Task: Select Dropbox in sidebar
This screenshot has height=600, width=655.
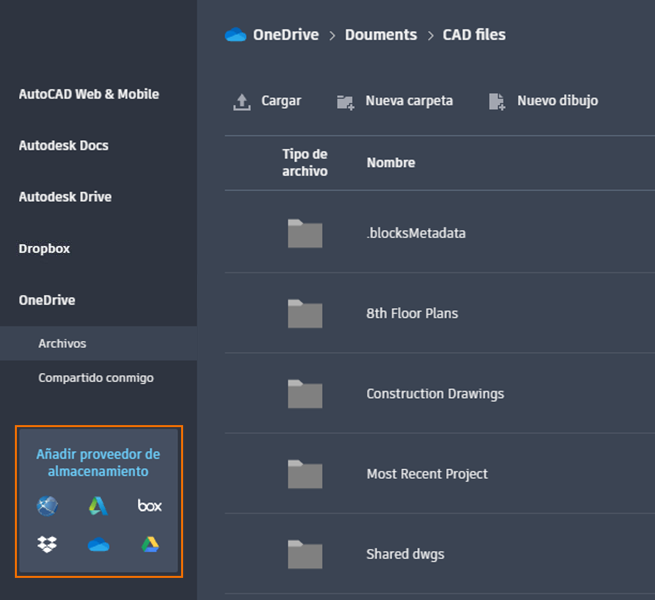Action: tap(44, 249)
